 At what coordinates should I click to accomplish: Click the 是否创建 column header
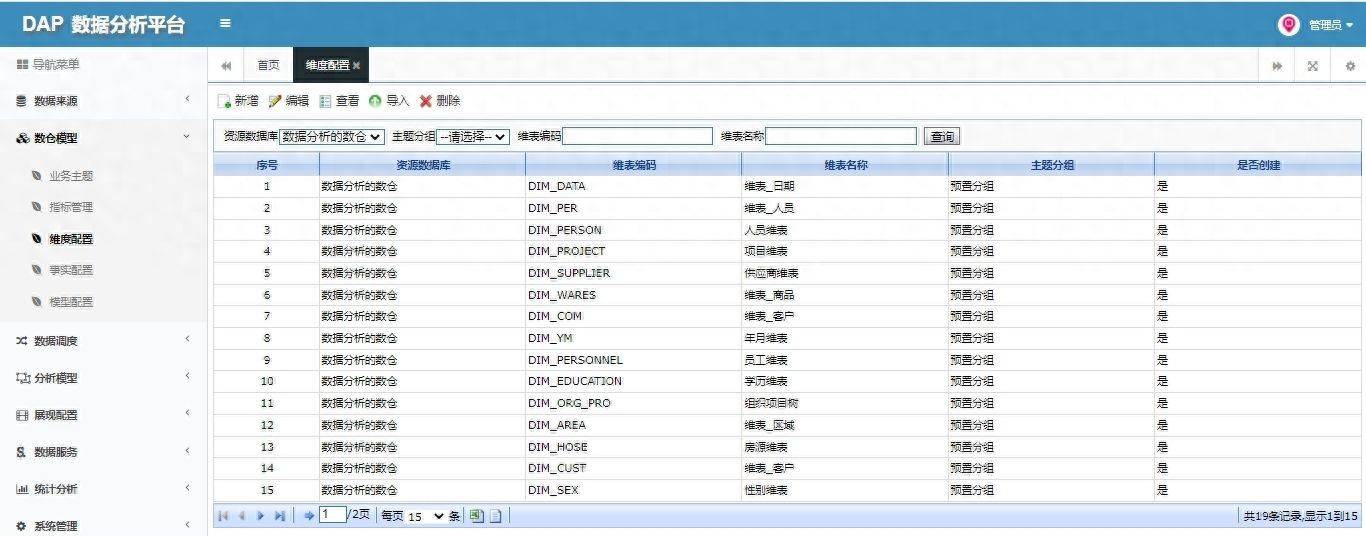(1258, 165)
